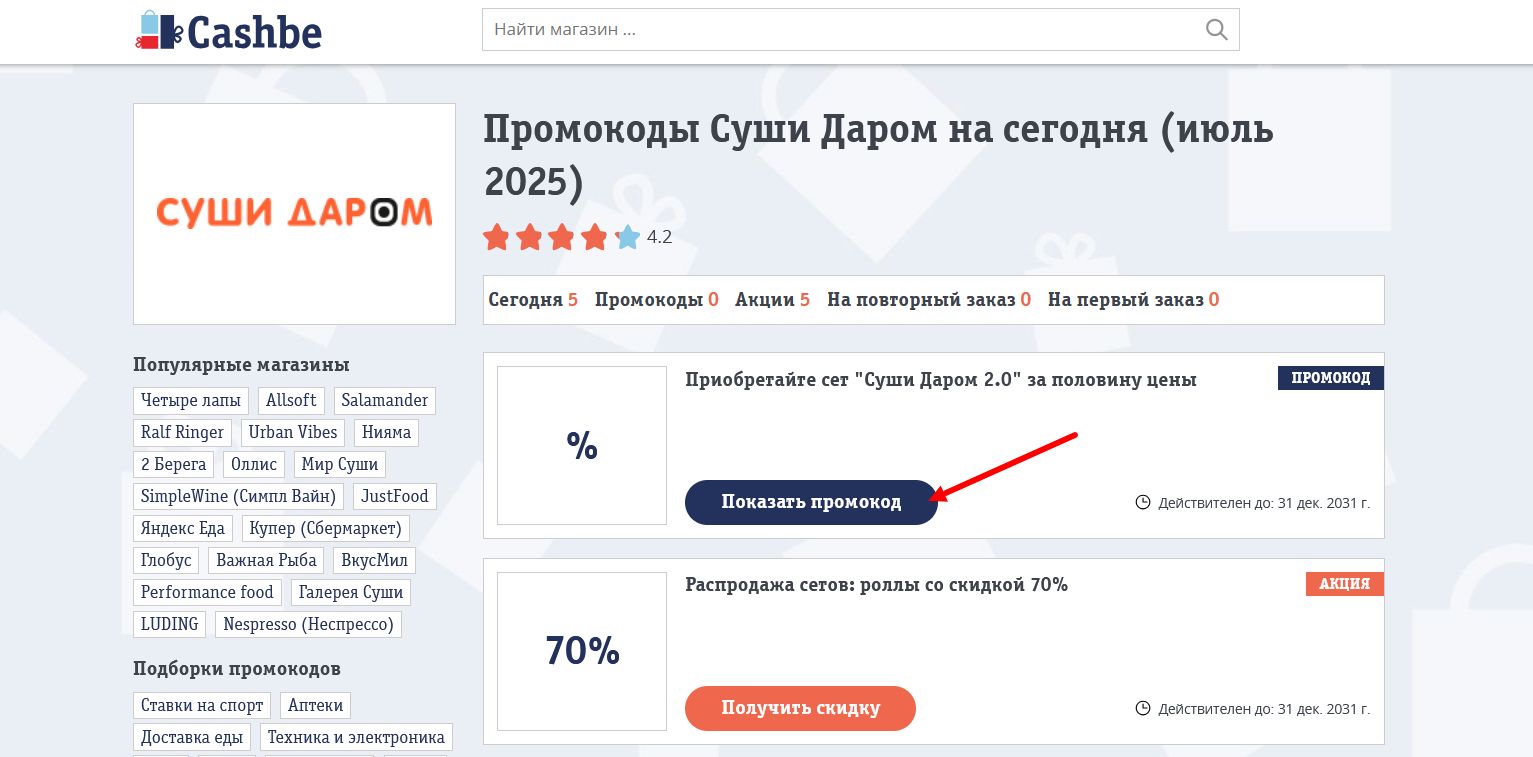Open the Ralf Ringer store tag
Screen dimensions: 1533x757
coord(183,432)
